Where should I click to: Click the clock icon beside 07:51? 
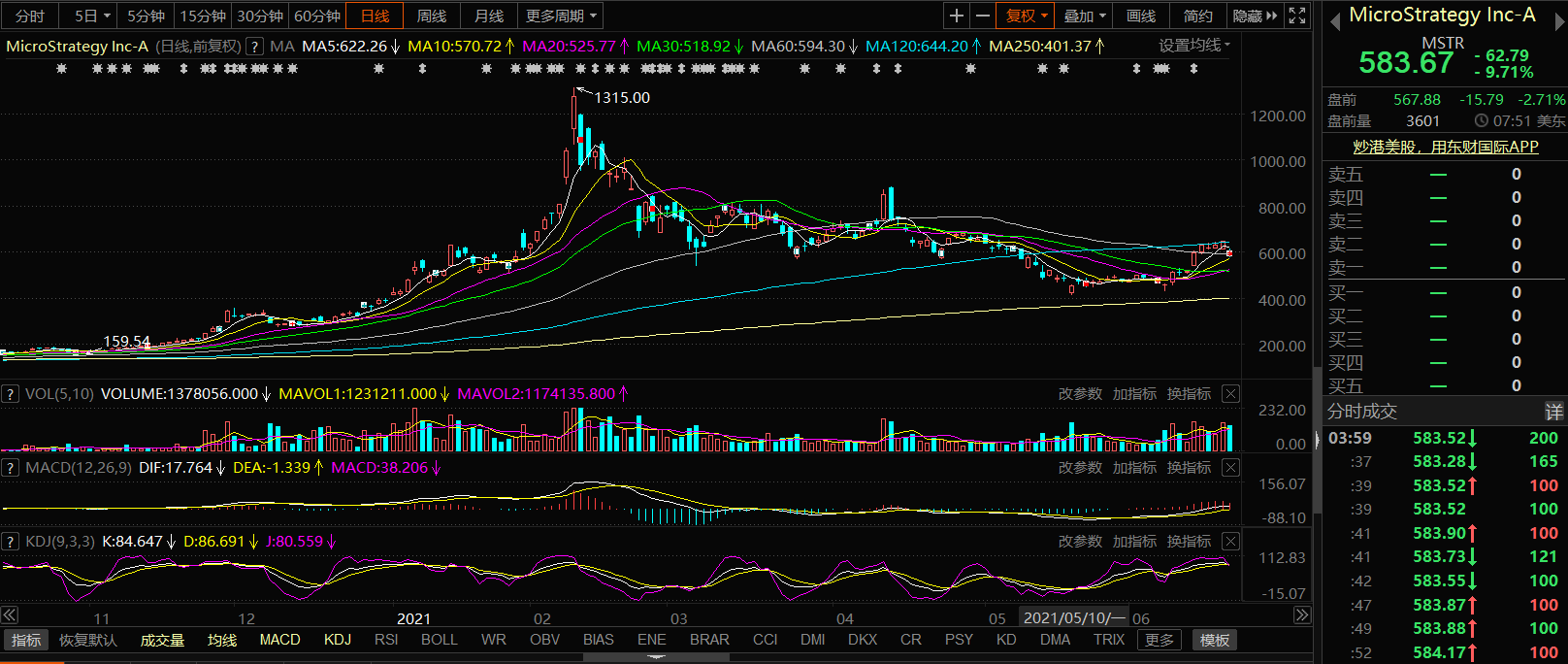(1481, 121)
